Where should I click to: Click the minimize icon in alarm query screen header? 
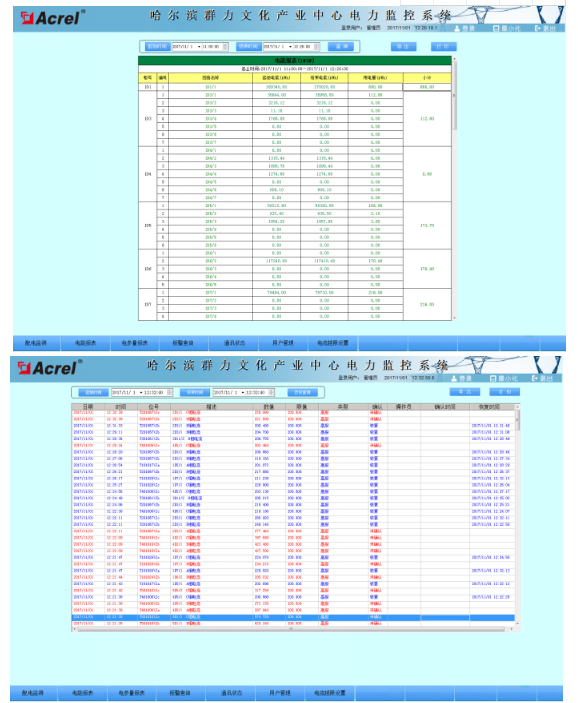point(493,378)
